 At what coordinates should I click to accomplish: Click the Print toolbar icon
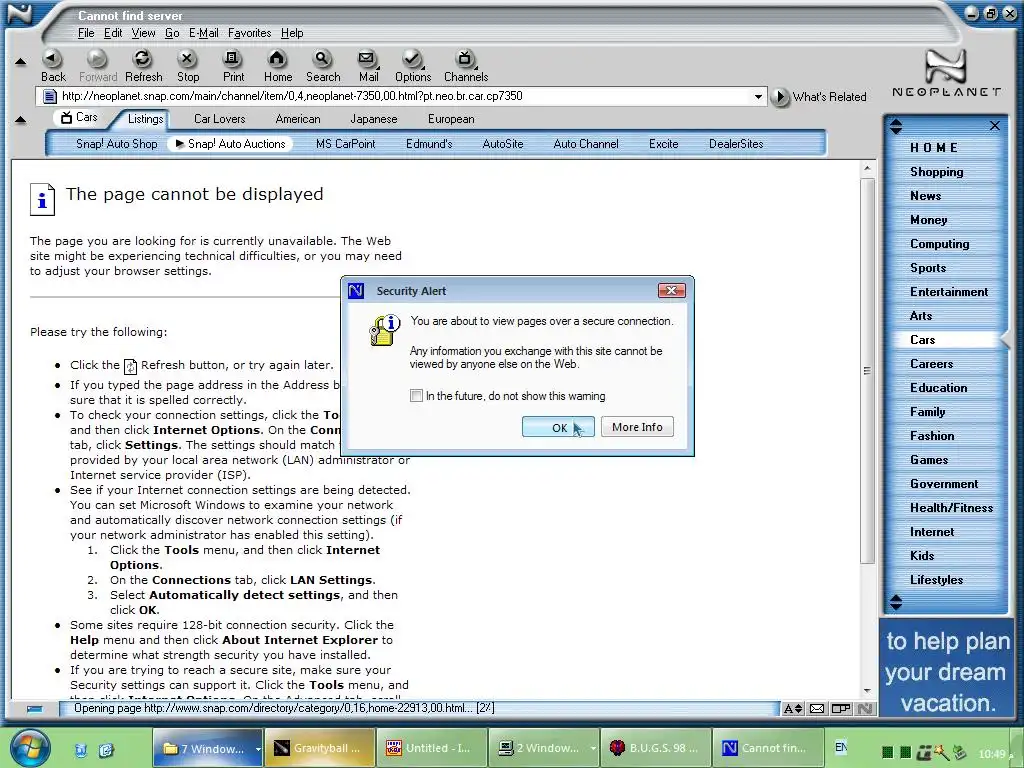(232, 60)
